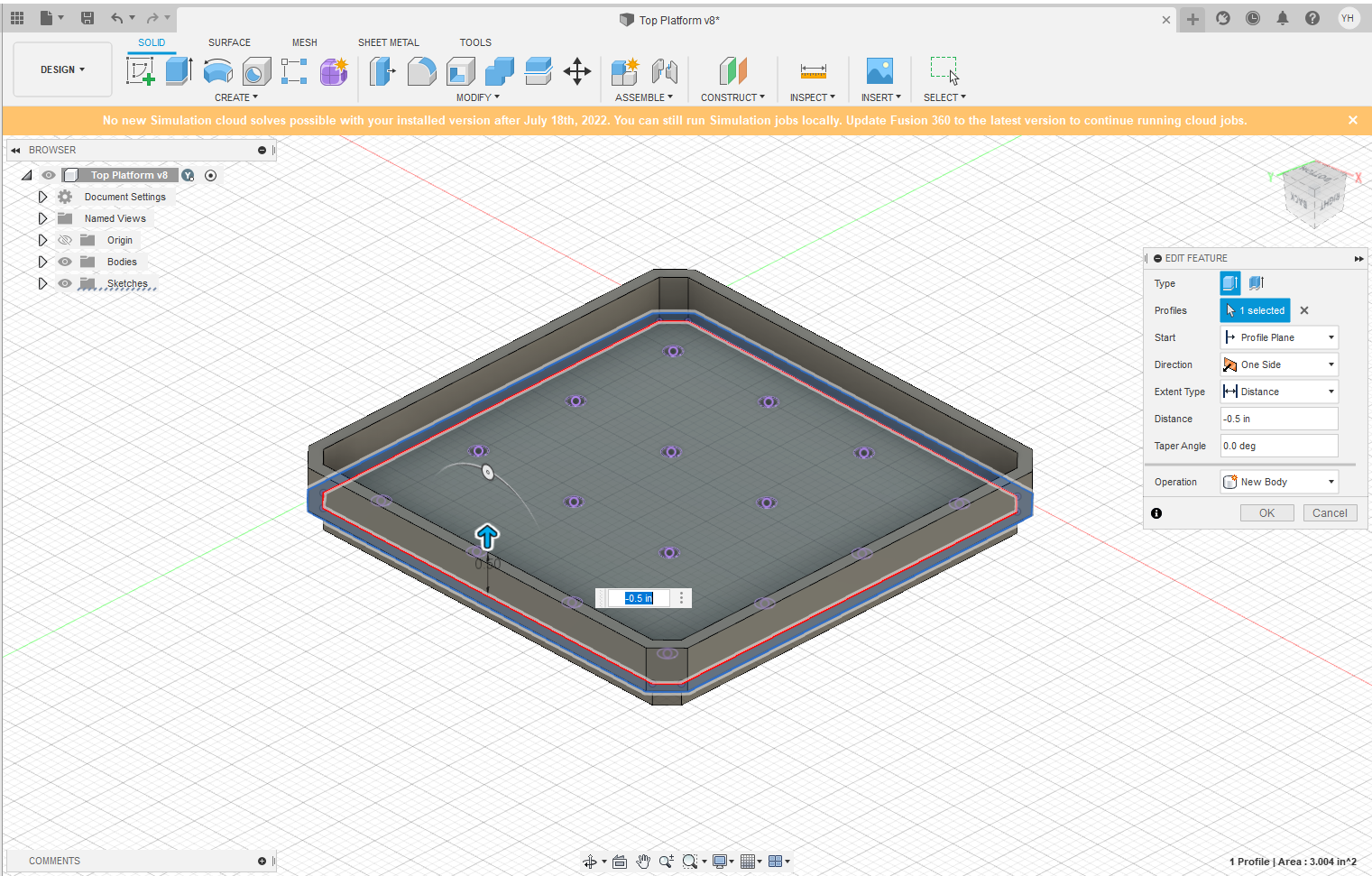Viewport: 1372px width, 876px height.
Task: Open the Measure tool under Inspect
Action: [813, 71]
